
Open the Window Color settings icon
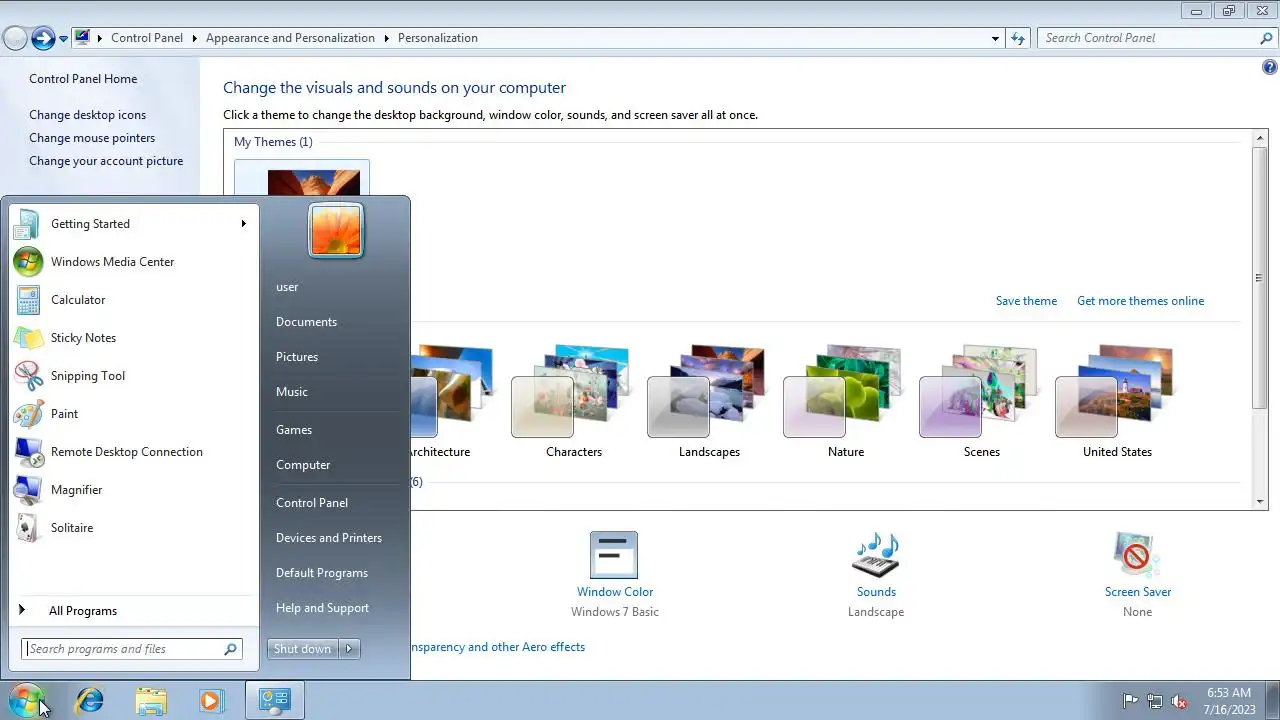pos(614,554)
